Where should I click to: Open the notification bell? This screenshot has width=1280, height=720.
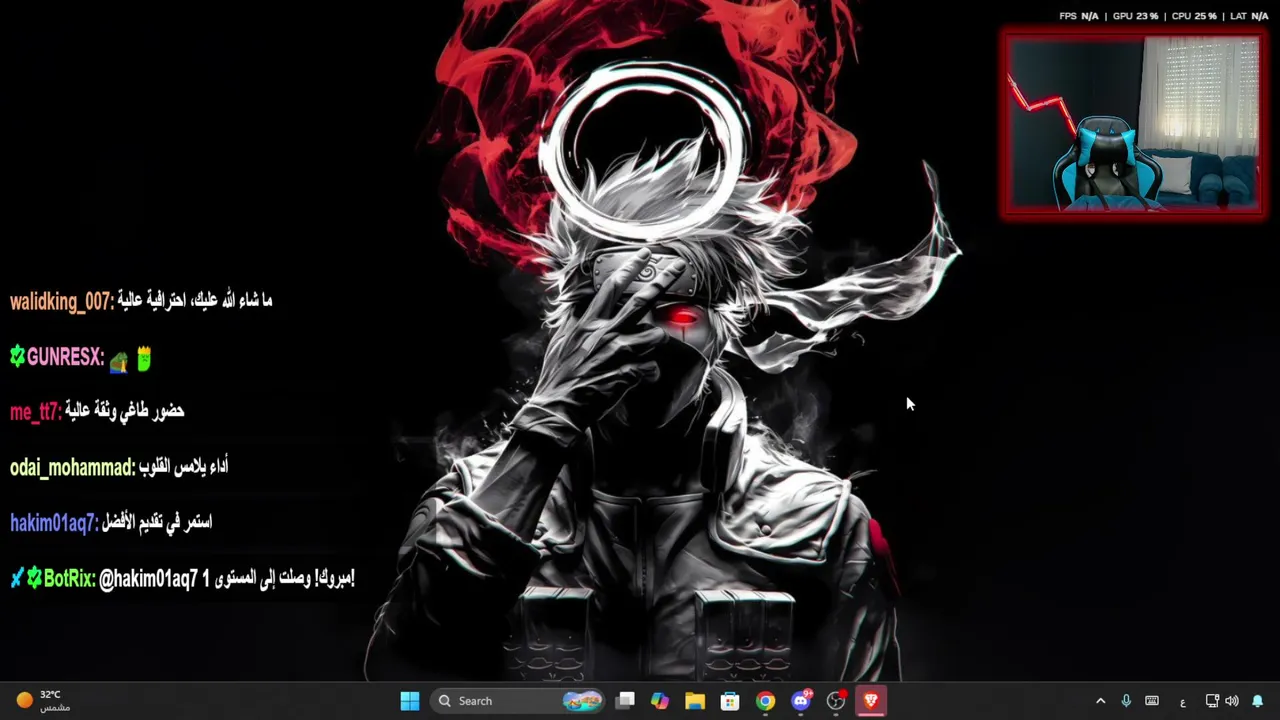tap(1258, 701)
